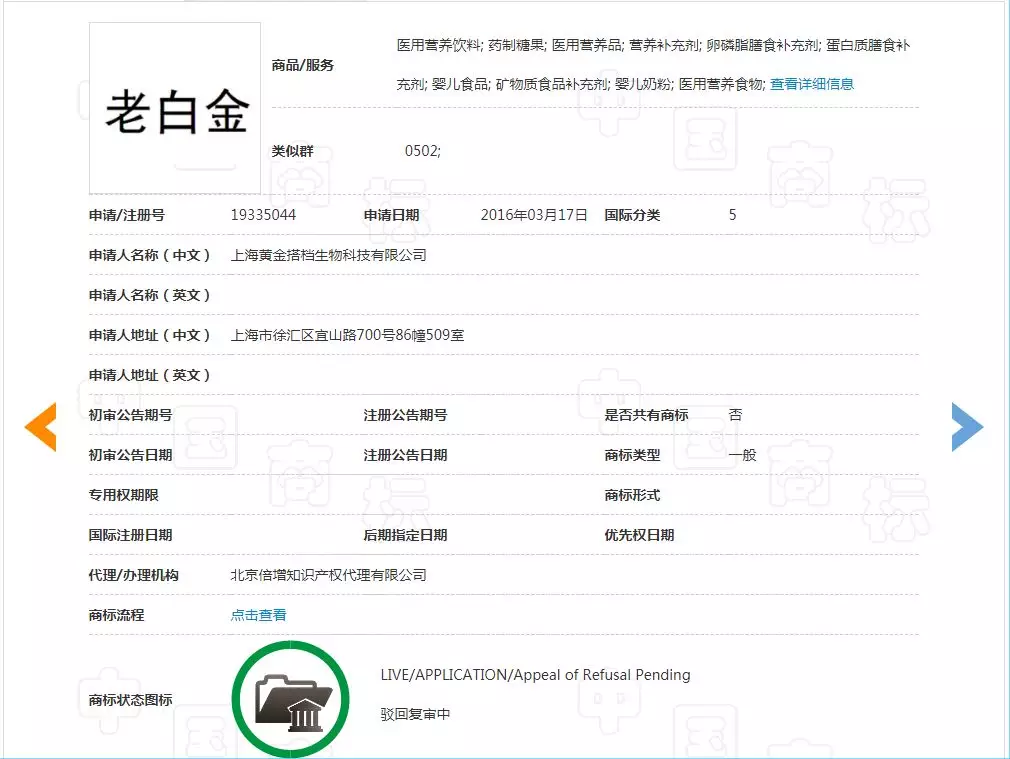This screenshot has width=1010, height=759.
Task: Click the 商标流程 field label
Action: point(116,615)
